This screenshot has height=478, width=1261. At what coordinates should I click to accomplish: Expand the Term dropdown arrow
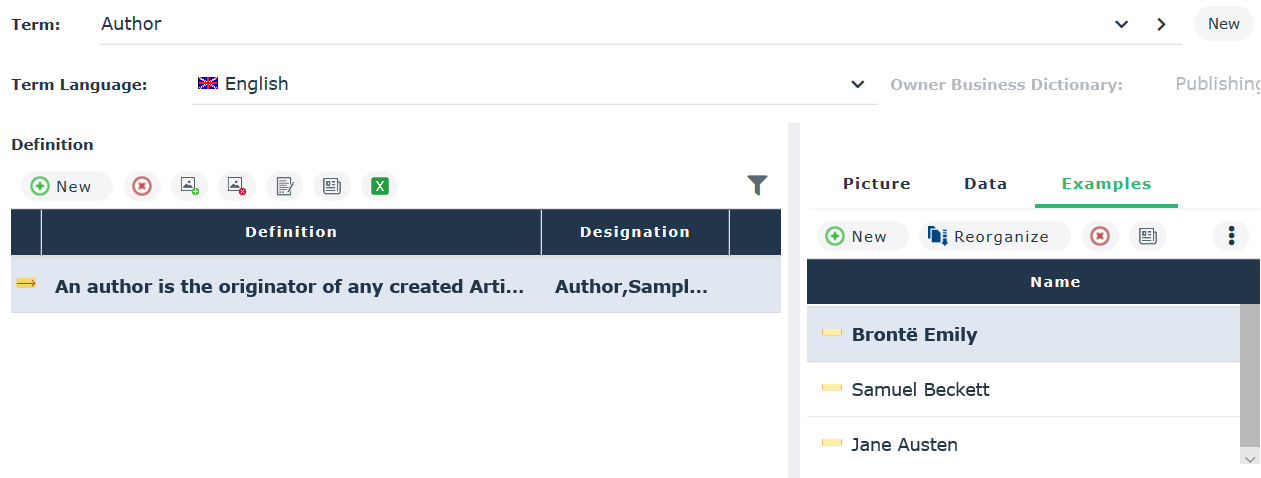pyautogui.click(x=1121, y=24)
